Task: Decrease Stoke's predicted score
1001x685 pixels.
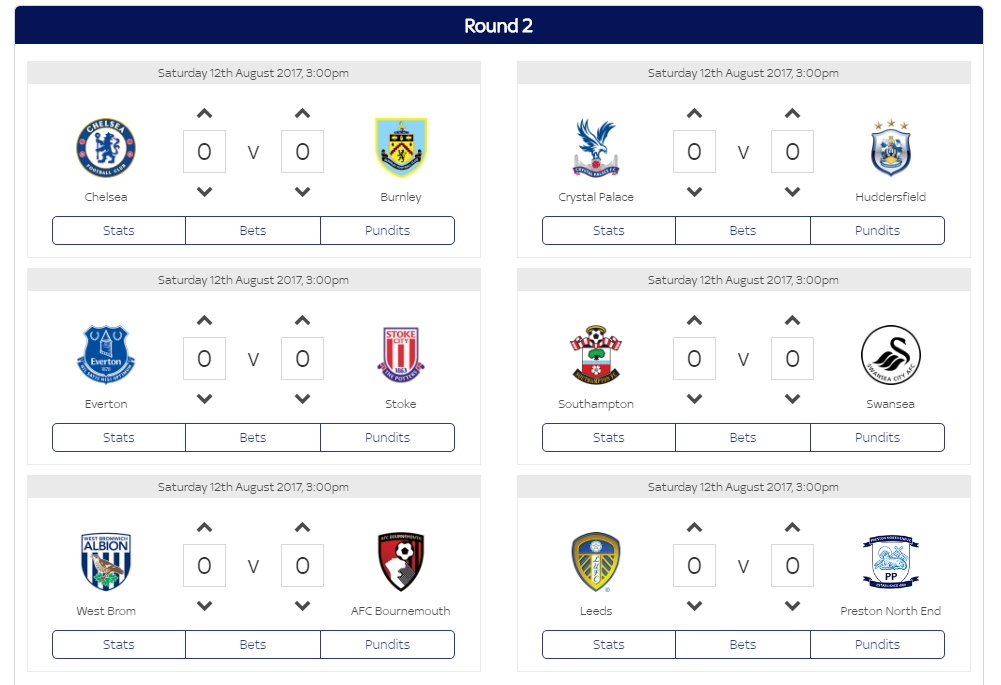Action: tap(303, 398)
